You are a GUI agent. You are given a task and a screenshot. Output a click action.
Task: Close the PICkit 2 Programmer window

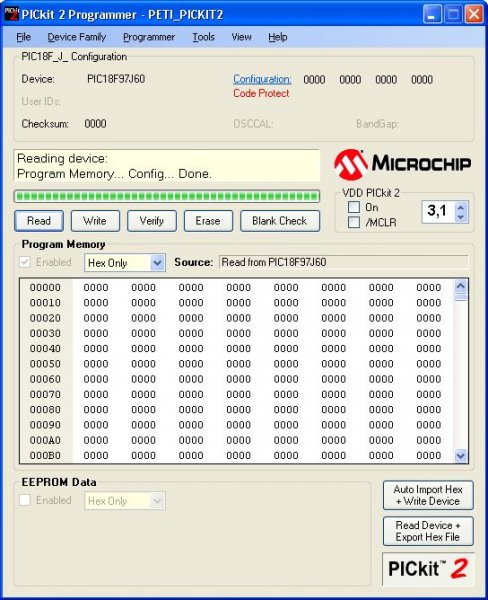pyautogui.click(x=474, y=15)
